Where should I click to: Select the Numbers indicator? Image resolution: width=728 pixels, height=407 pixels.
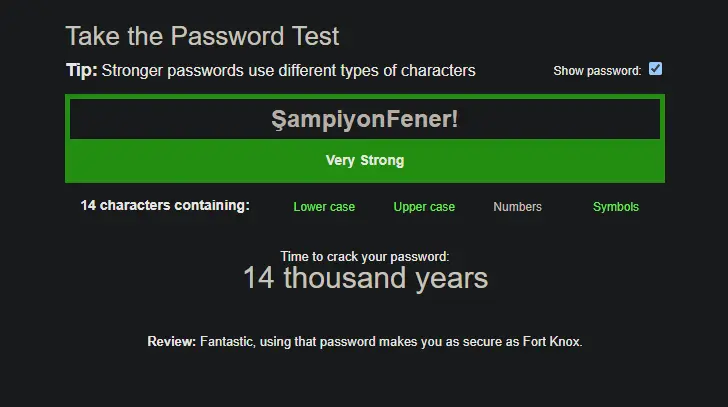pyautogui.click(x=518, y=207)
